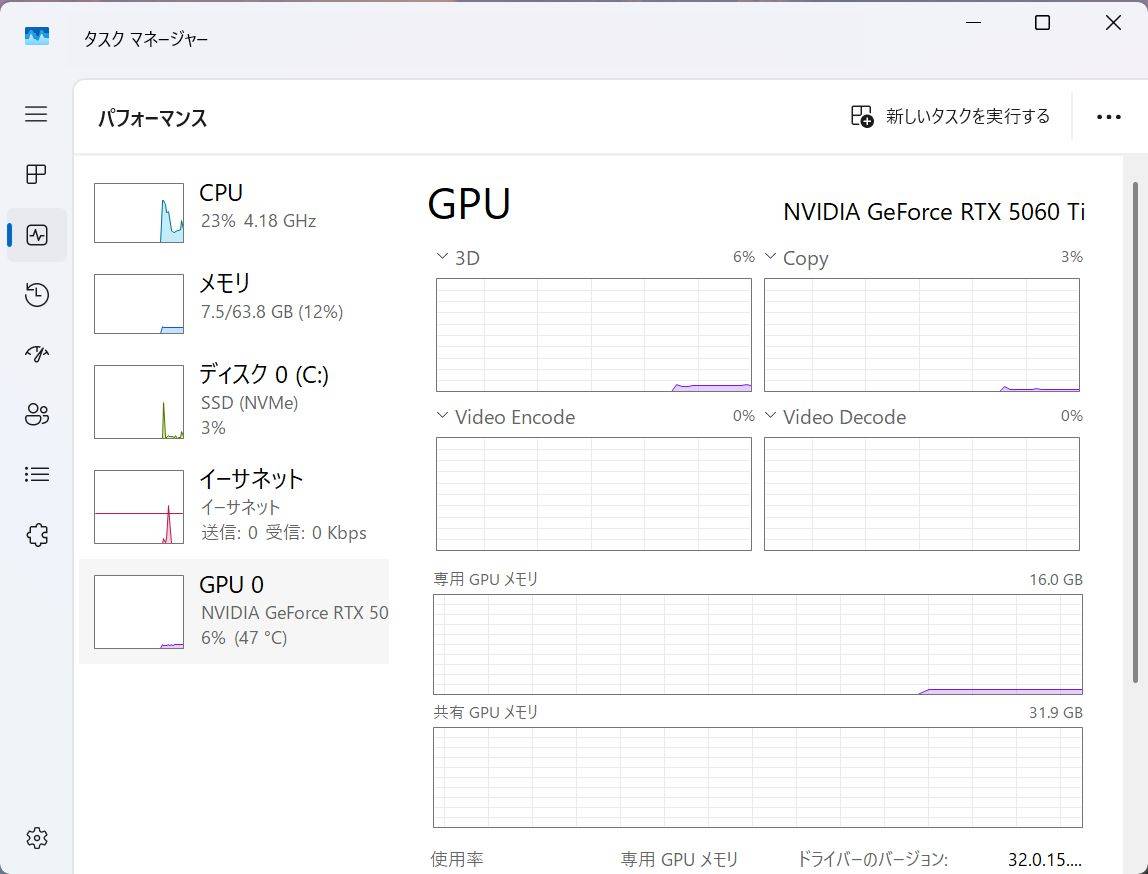Image resolution: width=1148 pixels, height=874 pixels.
Task: Click the 送信: 0 受信: 0 Kbps text
Action: 284,532
